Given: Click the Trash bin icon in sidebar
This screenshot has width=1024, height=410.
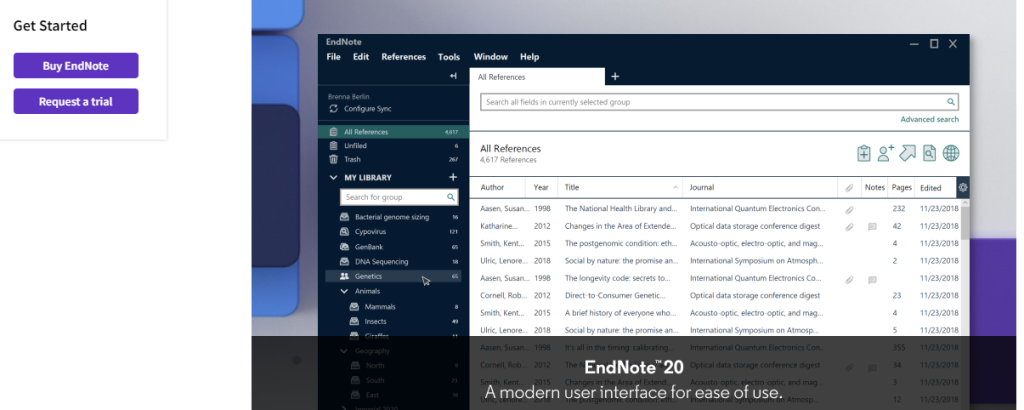Looking at the screenshot, I should [x=334, y=159].
